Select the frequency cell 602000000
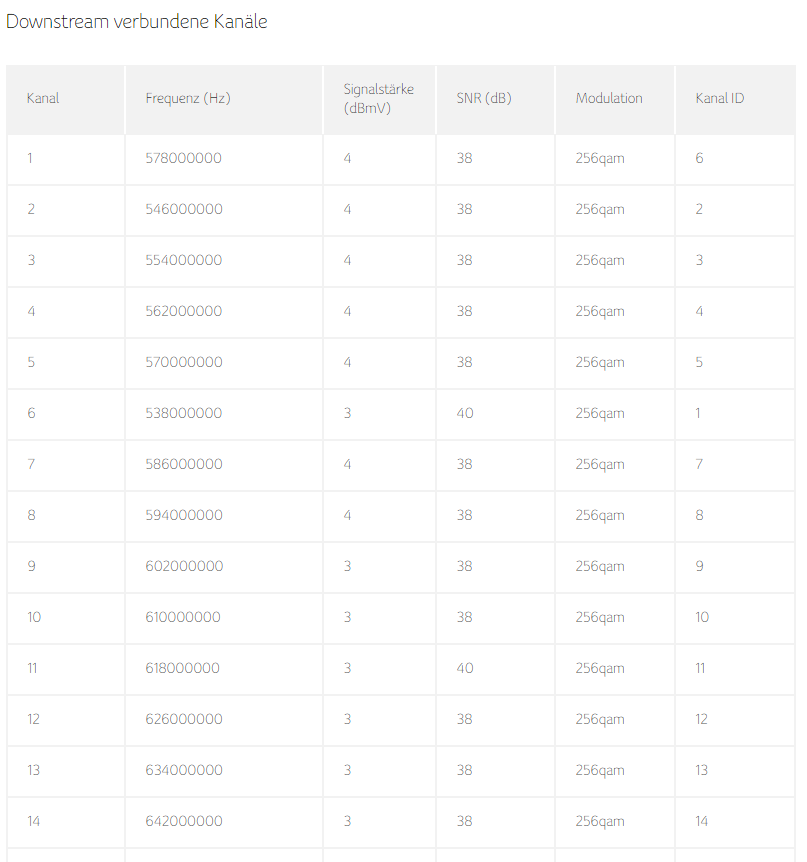The width and height of the screenshot is (807, 862). click(x=184, y=566)
